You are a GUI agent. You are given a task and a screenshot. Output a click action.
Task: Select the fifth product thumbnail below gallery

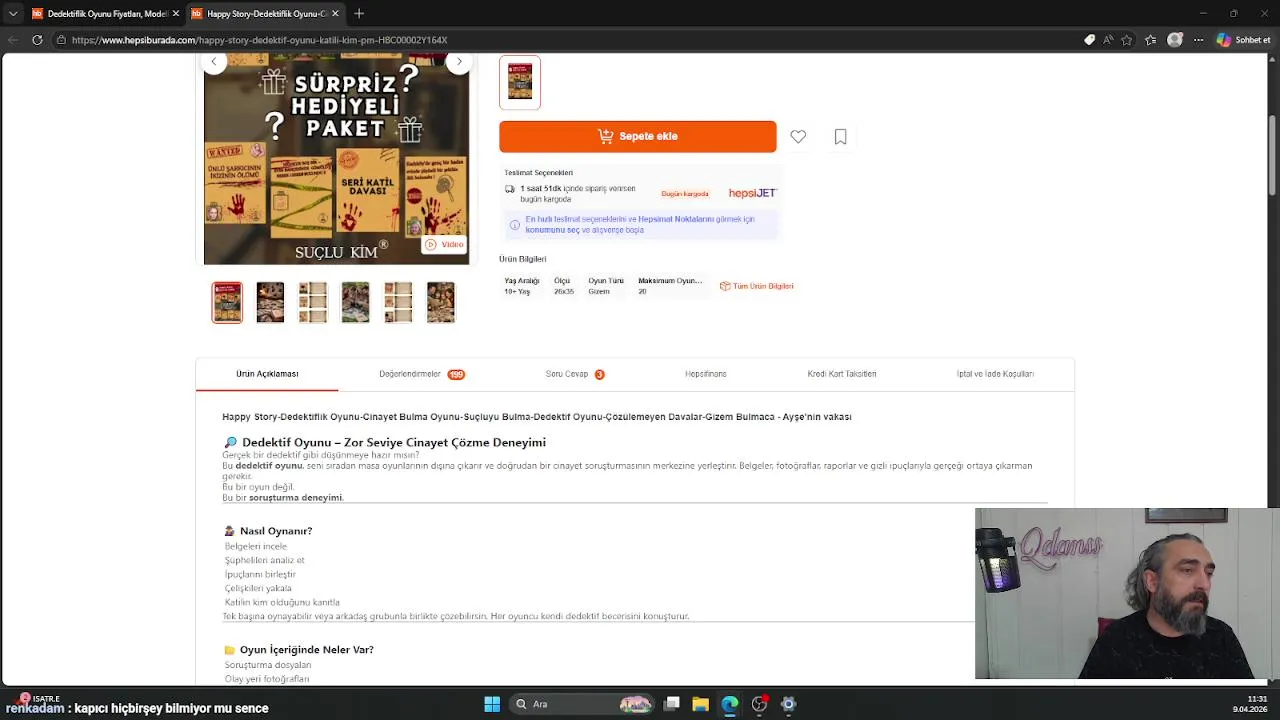point(398,302)
